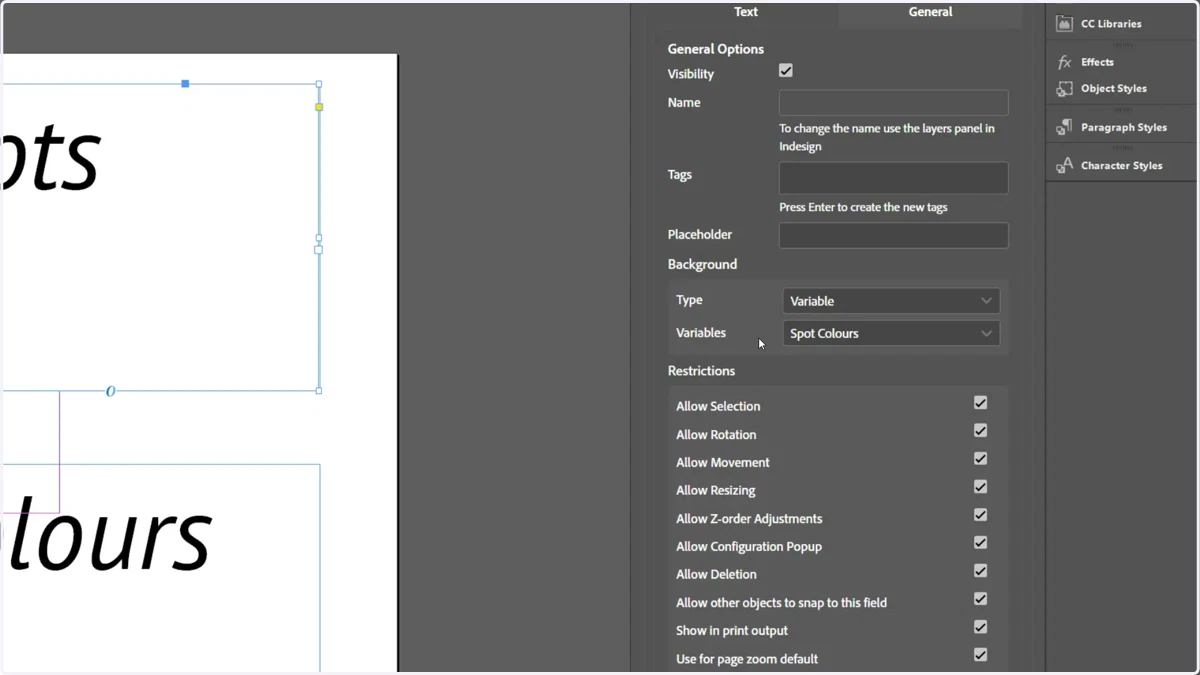Click the Placeholder input field
Screen dimensions: 1200x675
(894, 235)
